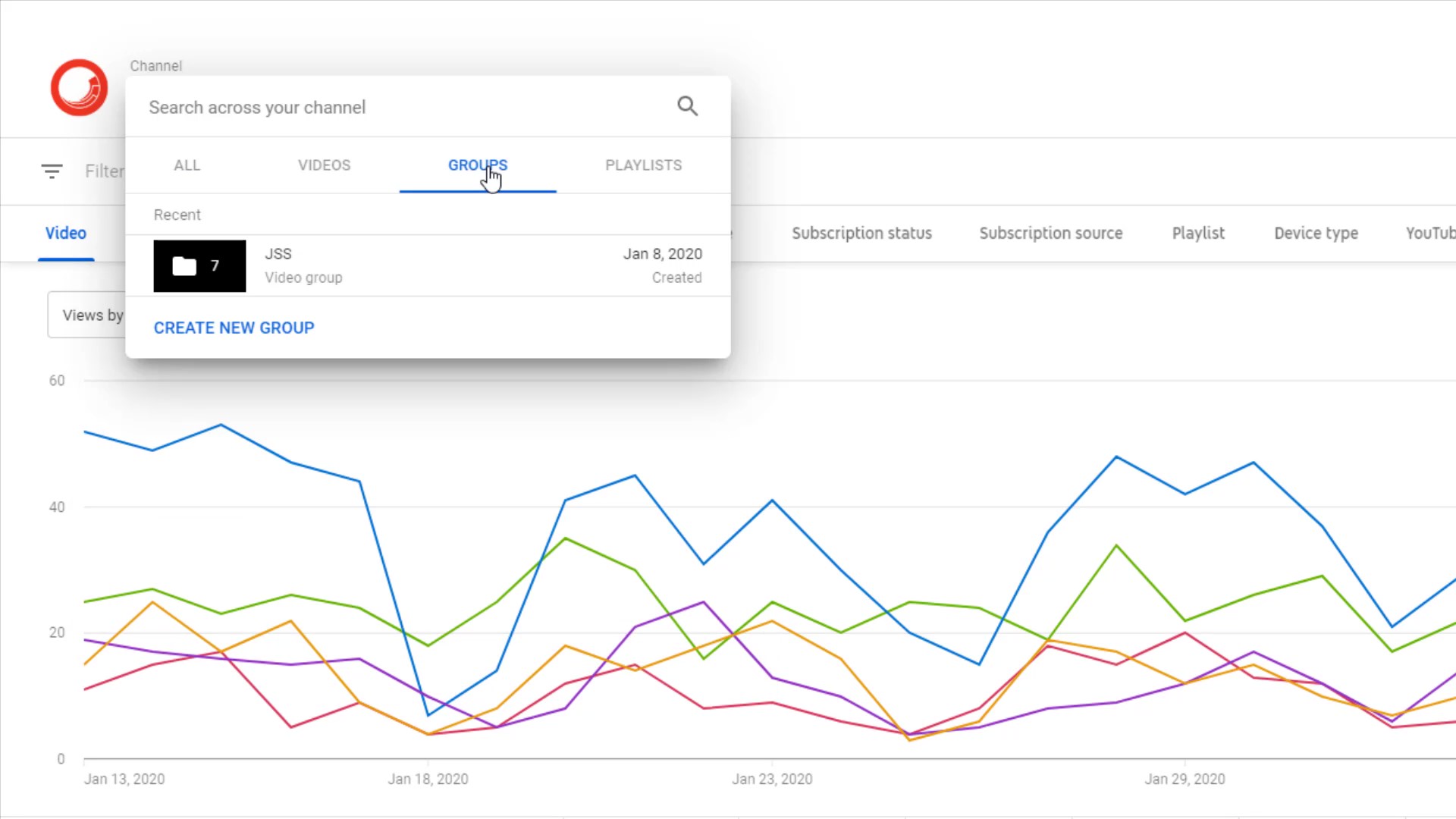This screenshot has width=1456, height=819.
Task: Click the Filter text field
Action: pos(105,171)
